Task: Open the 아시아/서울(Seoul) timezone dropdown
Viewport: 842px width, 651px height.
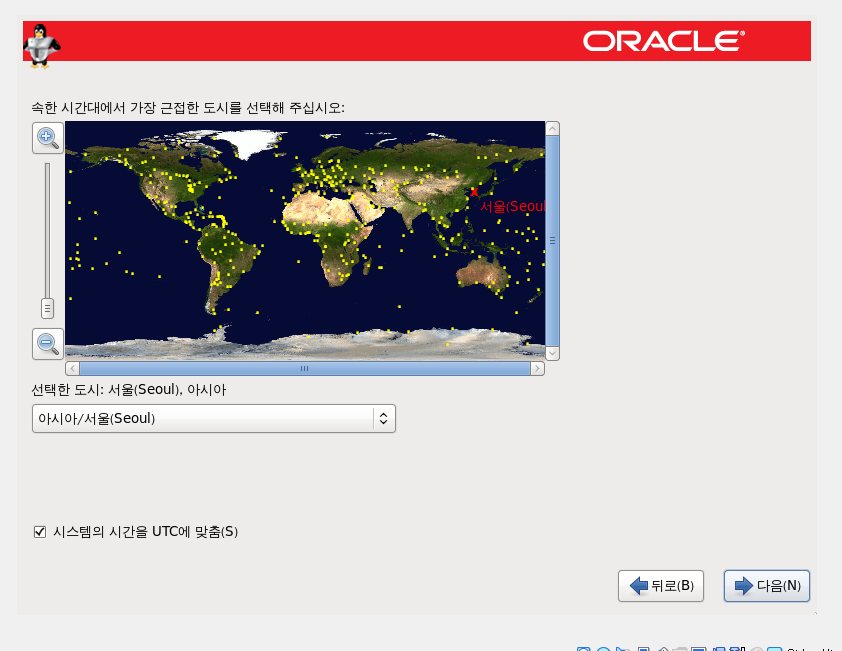Action: point(214,418)
